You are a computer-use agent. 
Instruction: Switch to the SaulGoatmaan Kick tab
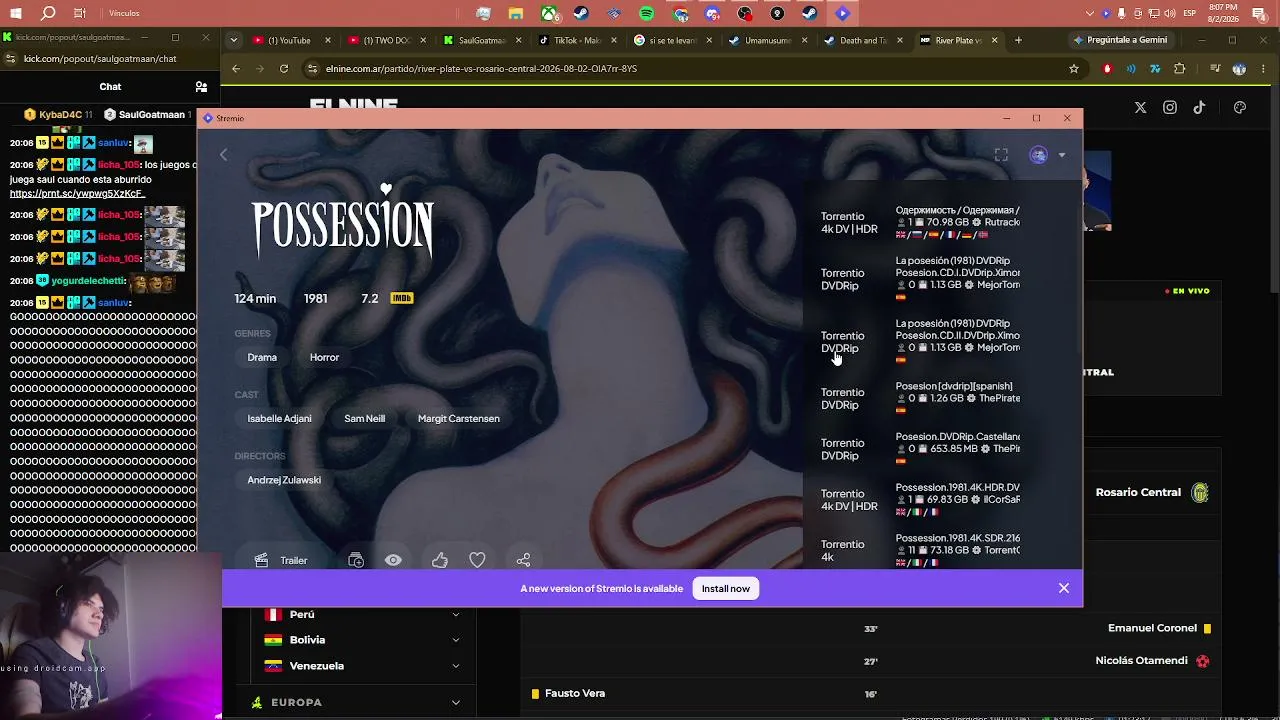[x=480, y=40]
